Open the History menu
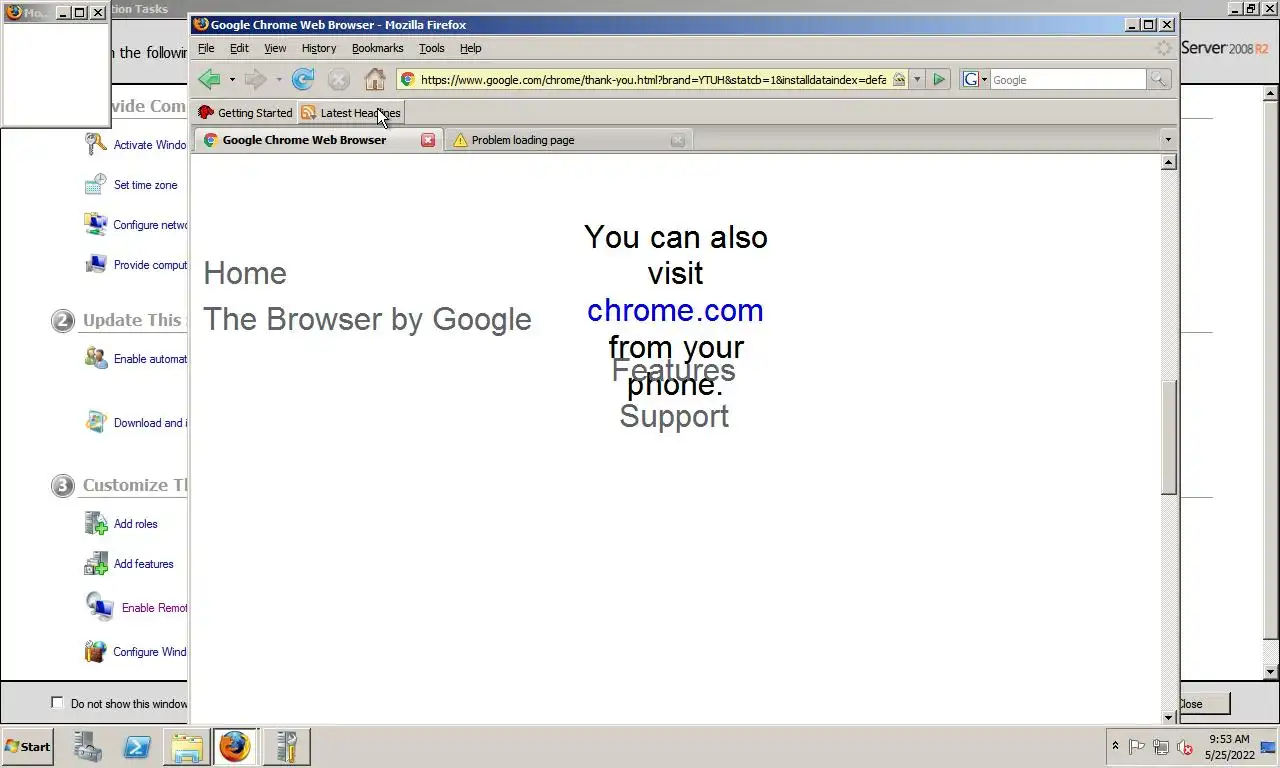 (319, 48)
